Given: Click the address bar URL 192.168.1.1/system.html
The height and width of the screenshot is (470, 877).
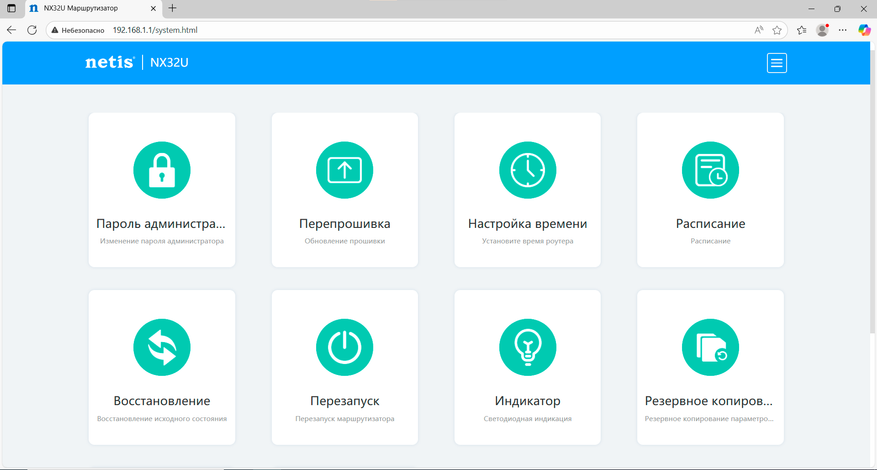Looking at the screenshot, I should click(x=155, y=30).
